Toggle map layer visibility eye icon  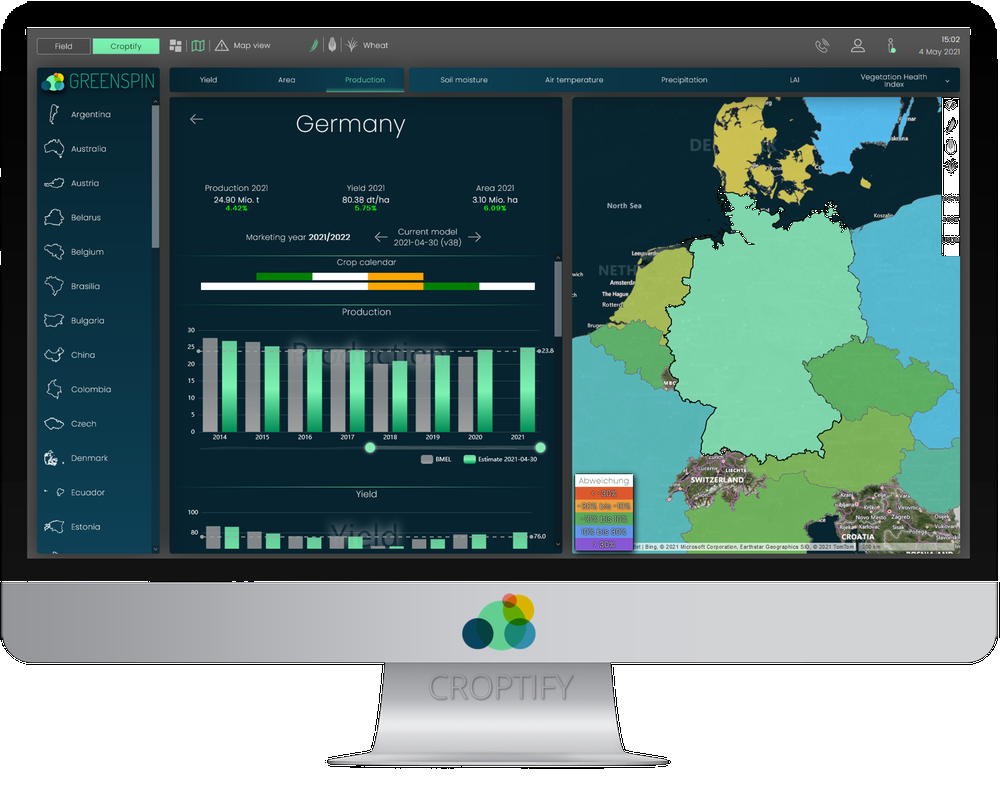950,104
